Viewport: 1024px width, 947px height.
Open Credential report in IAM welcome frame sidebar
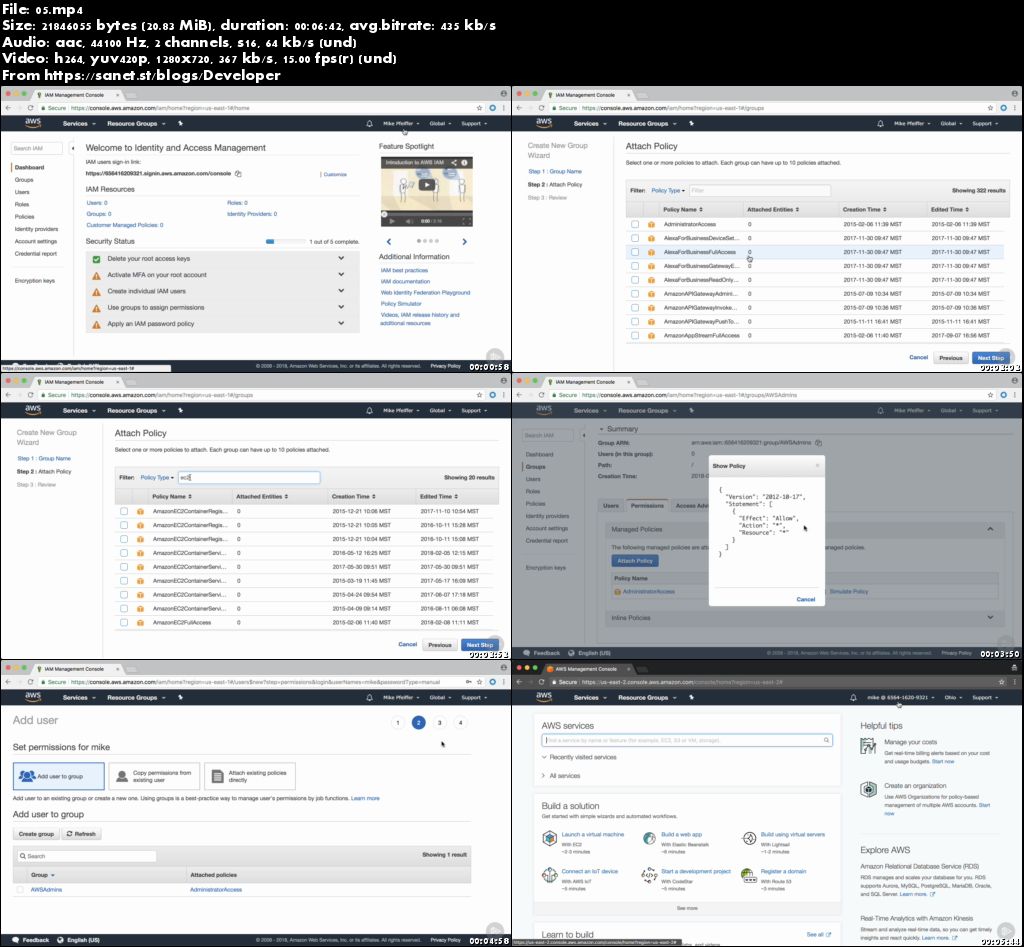point(35,253)
